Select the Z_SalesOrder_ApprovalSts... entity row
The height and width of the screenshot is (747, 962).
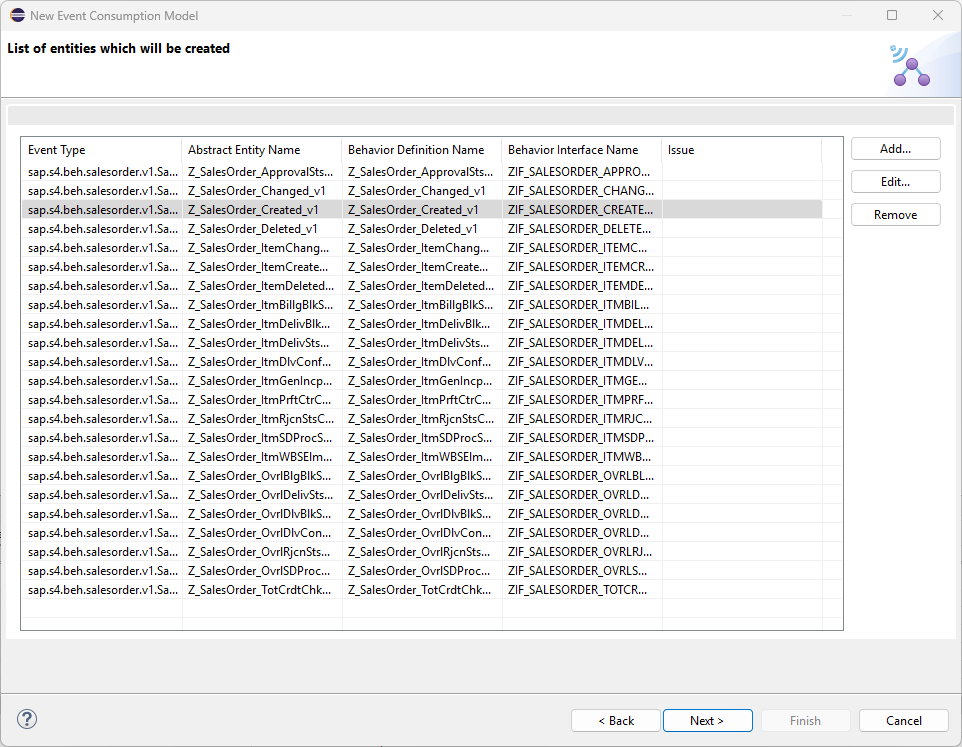260,172
